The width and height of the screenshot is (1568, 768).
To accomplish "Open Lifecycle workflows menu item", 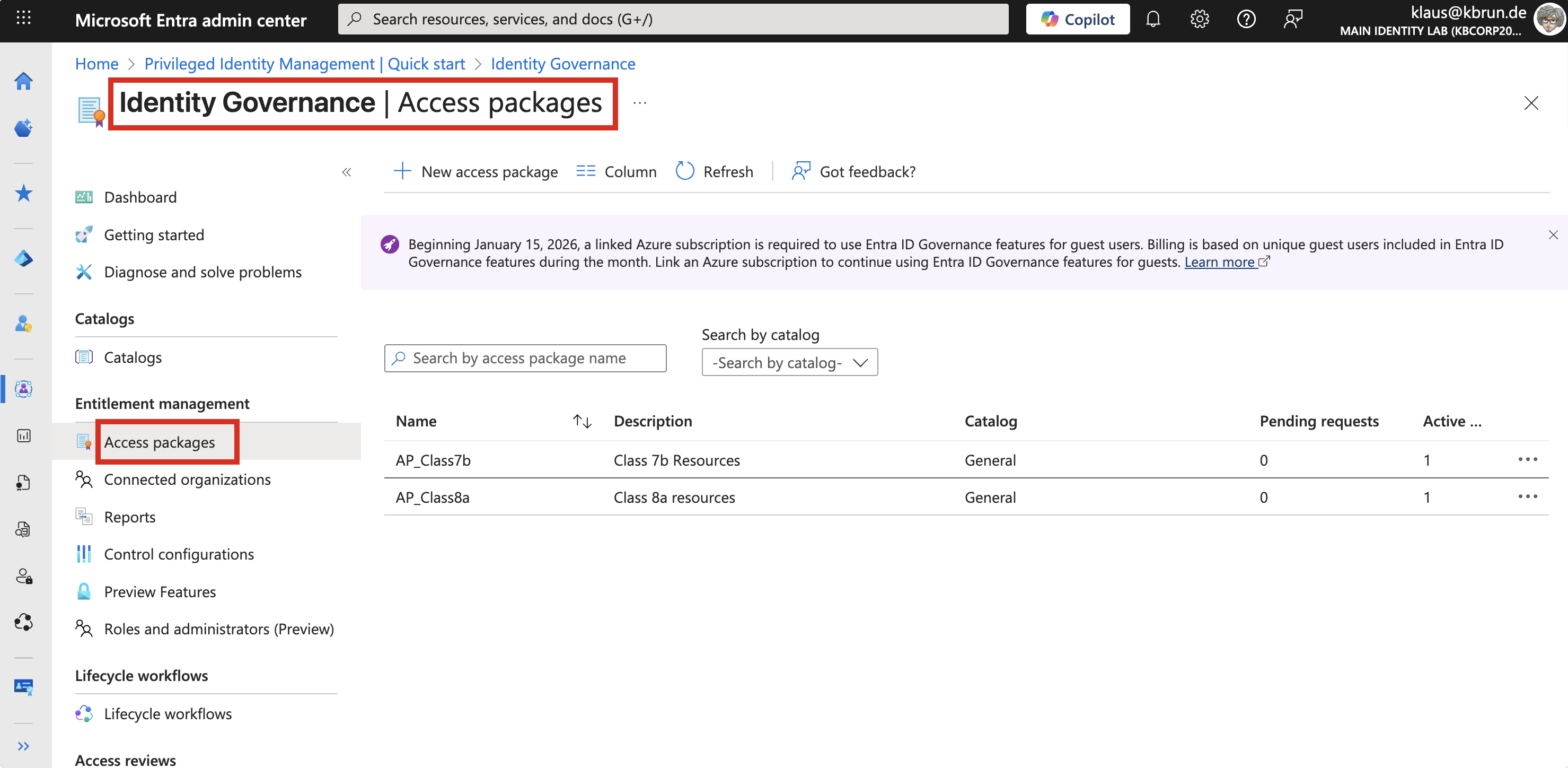I will pos(168,713).
